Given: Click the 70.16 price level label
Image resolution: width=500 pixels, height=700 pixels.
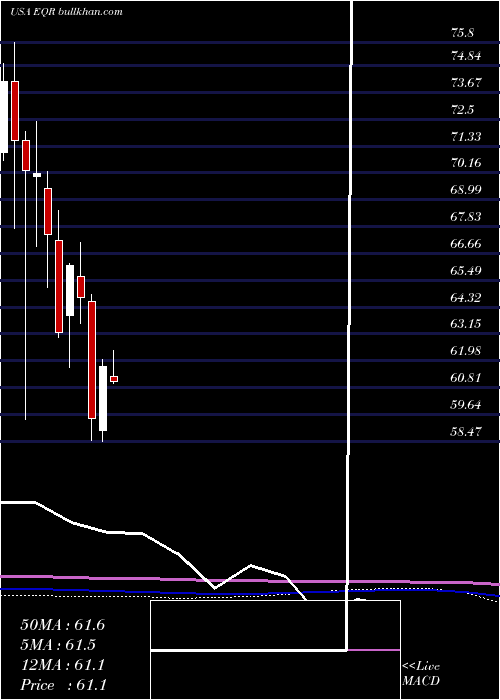Looking at the screenshot, I should pyautogui.click(x=466, y=162).
